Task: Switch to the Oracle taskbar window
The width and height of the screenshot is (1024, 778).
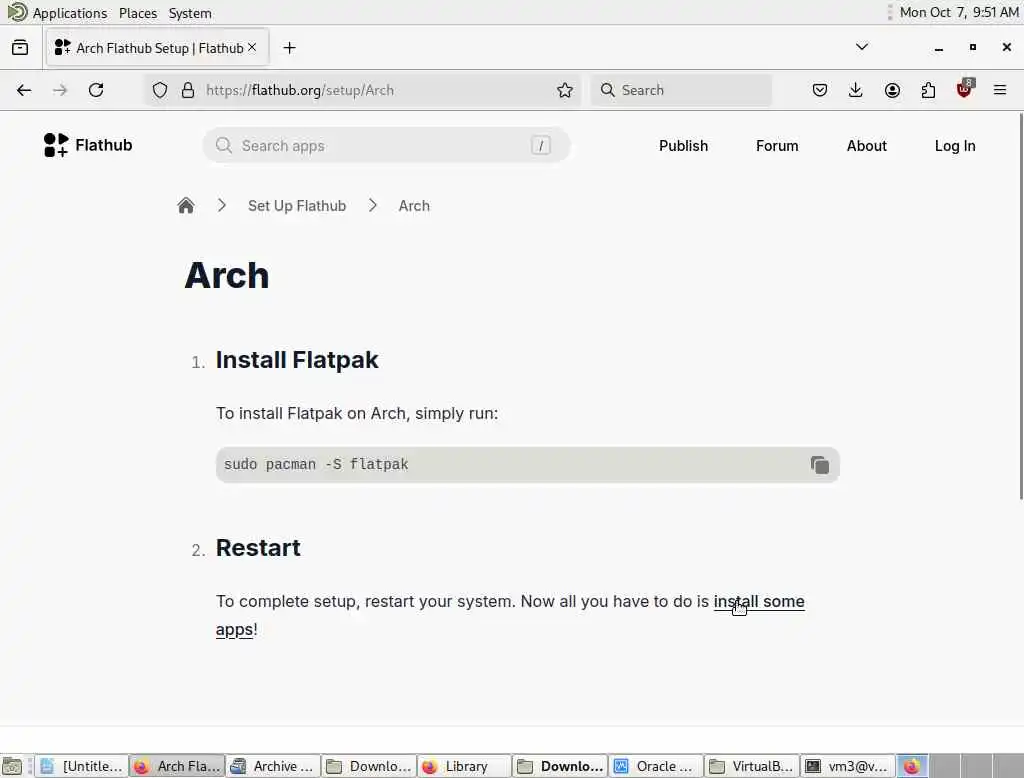Action: (x=656, y=766)
